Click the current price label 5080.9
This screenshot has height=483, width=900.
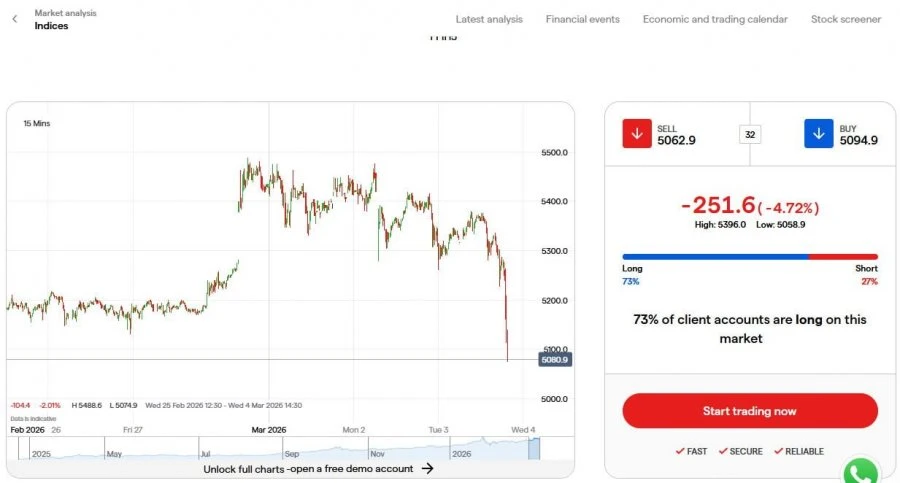554,360
